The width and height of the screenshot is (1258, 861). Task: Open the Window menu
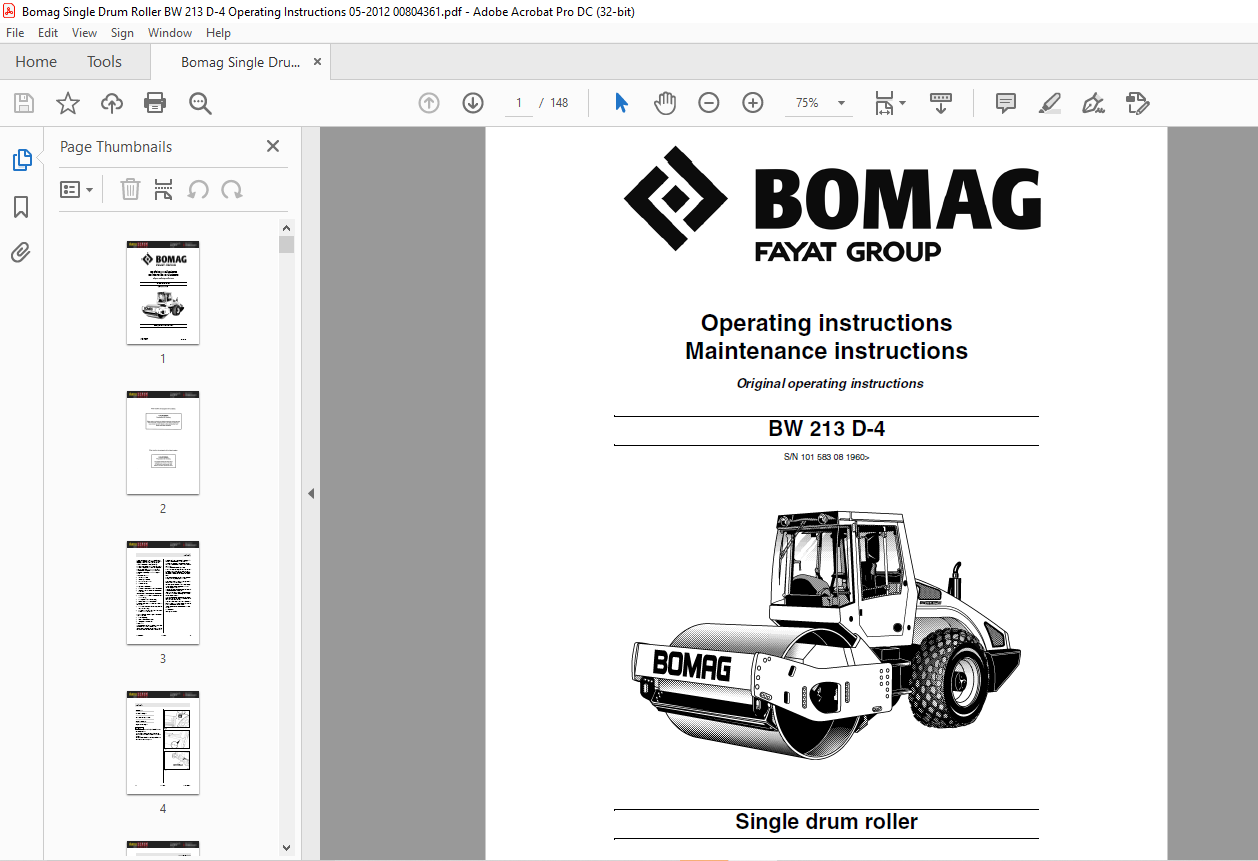(x=170, y=33)
